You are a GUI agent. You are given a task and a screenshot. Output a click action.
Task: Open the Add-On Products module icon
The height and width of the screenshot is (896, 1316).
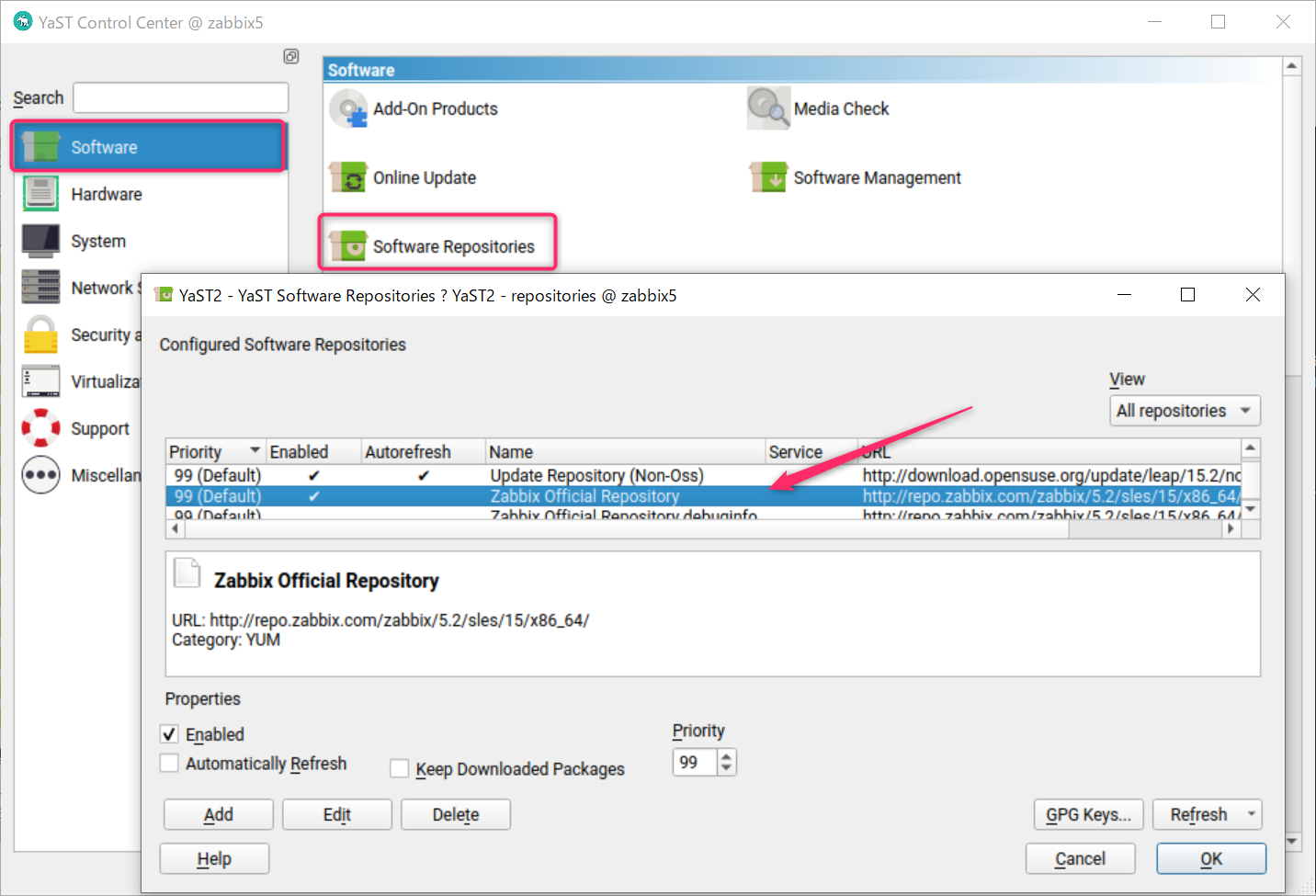click(349, 109)
